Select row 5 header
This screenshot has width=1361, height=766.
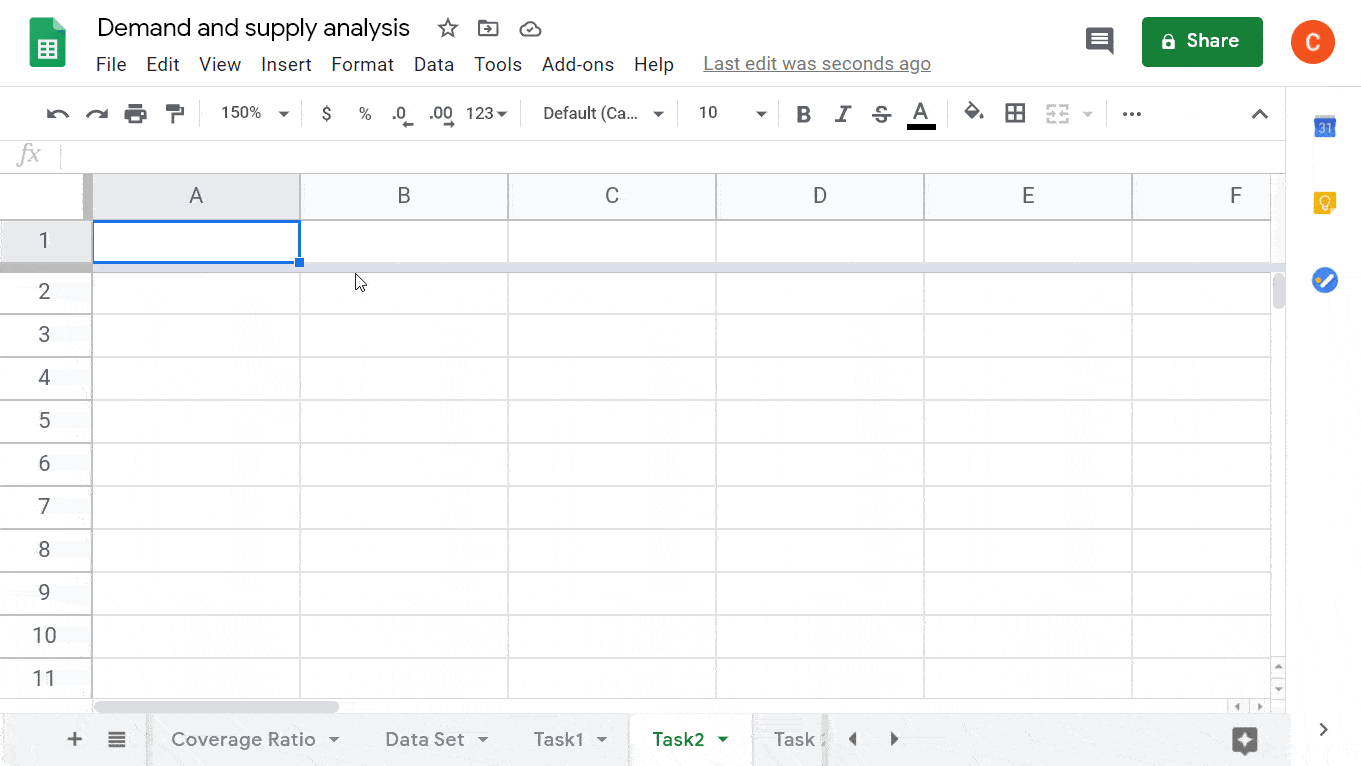(45, 420)
